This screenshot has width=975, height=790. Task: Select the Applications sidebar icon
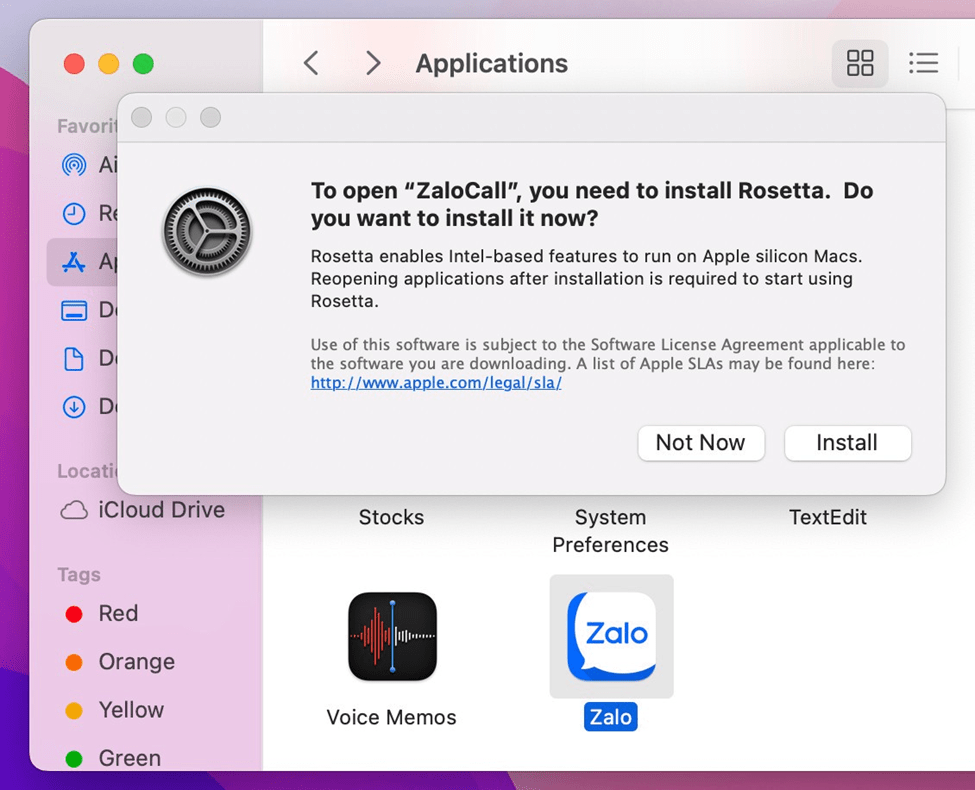[75, 262]
